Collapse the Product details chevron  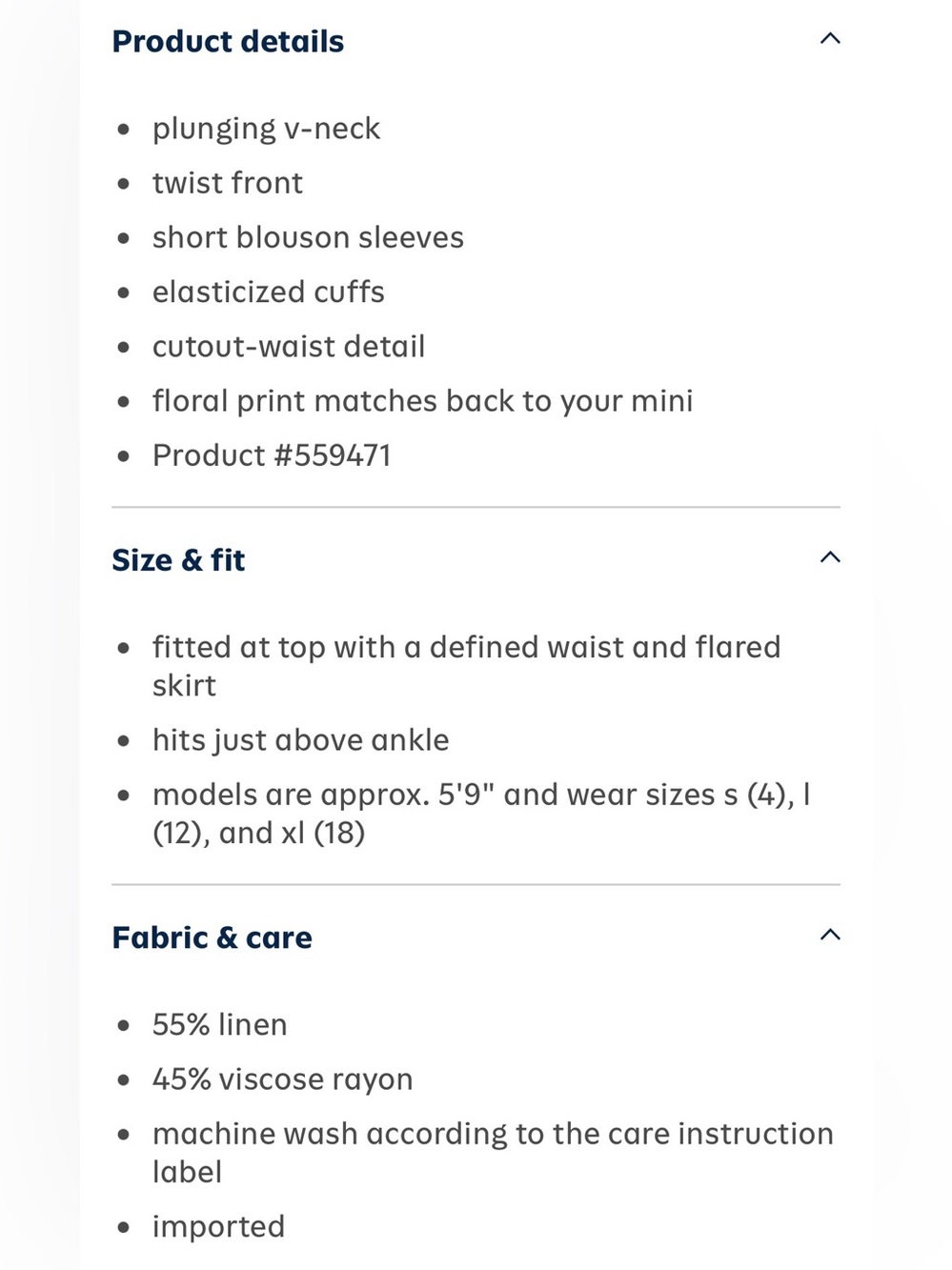830,39
